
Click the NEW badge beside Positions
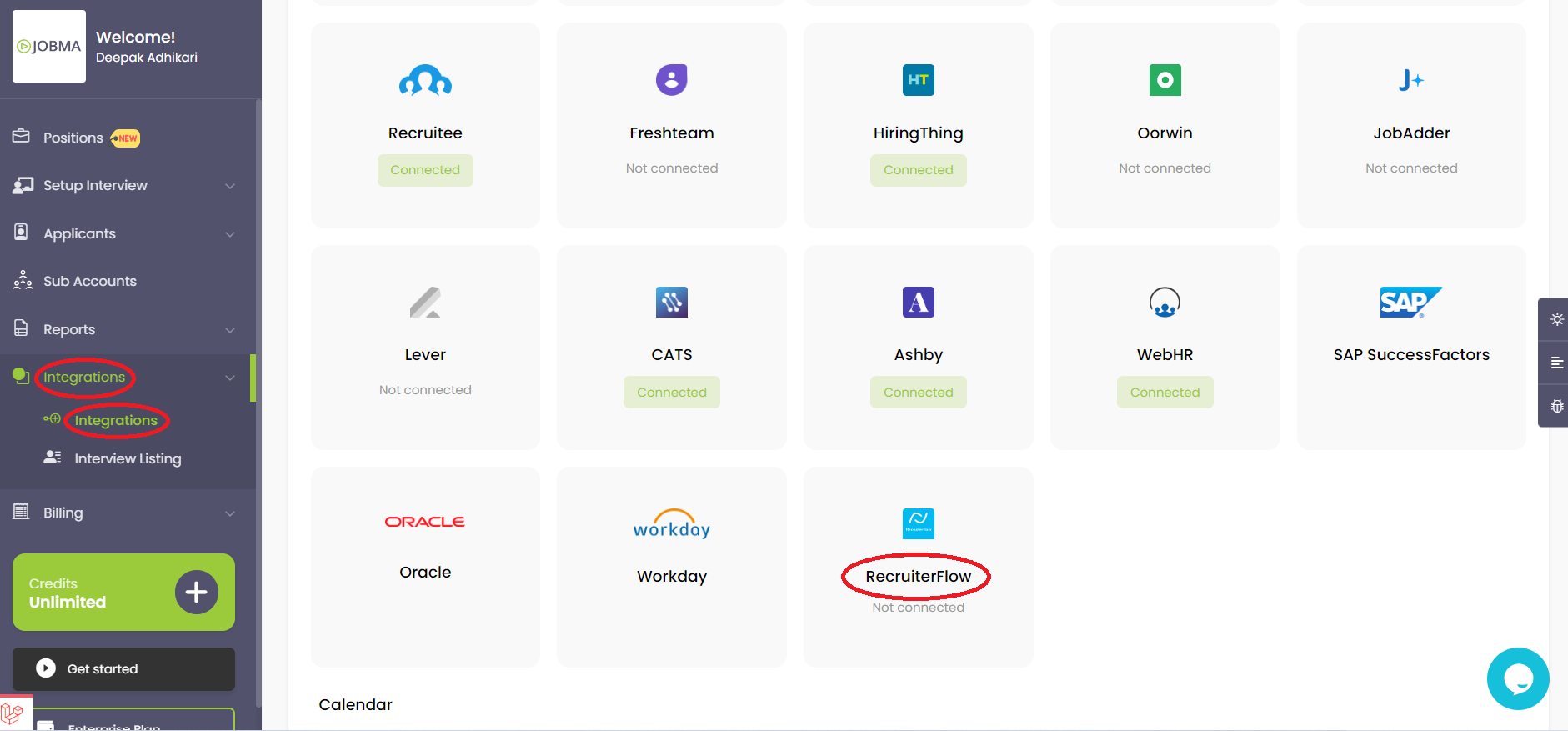tap(125, 138)
